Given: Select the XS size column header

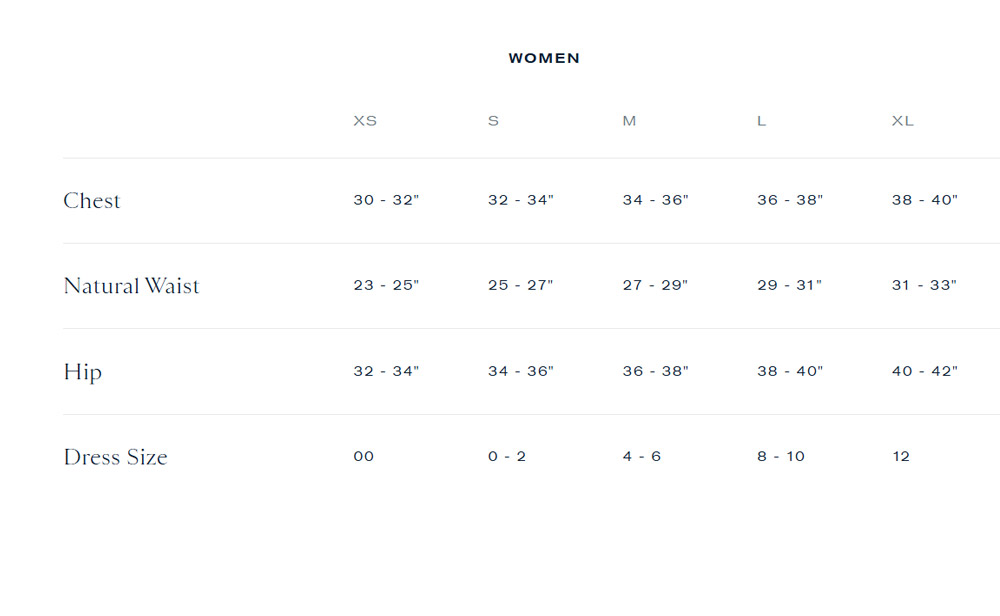Looking at the screenshot, I should point(365,121).
